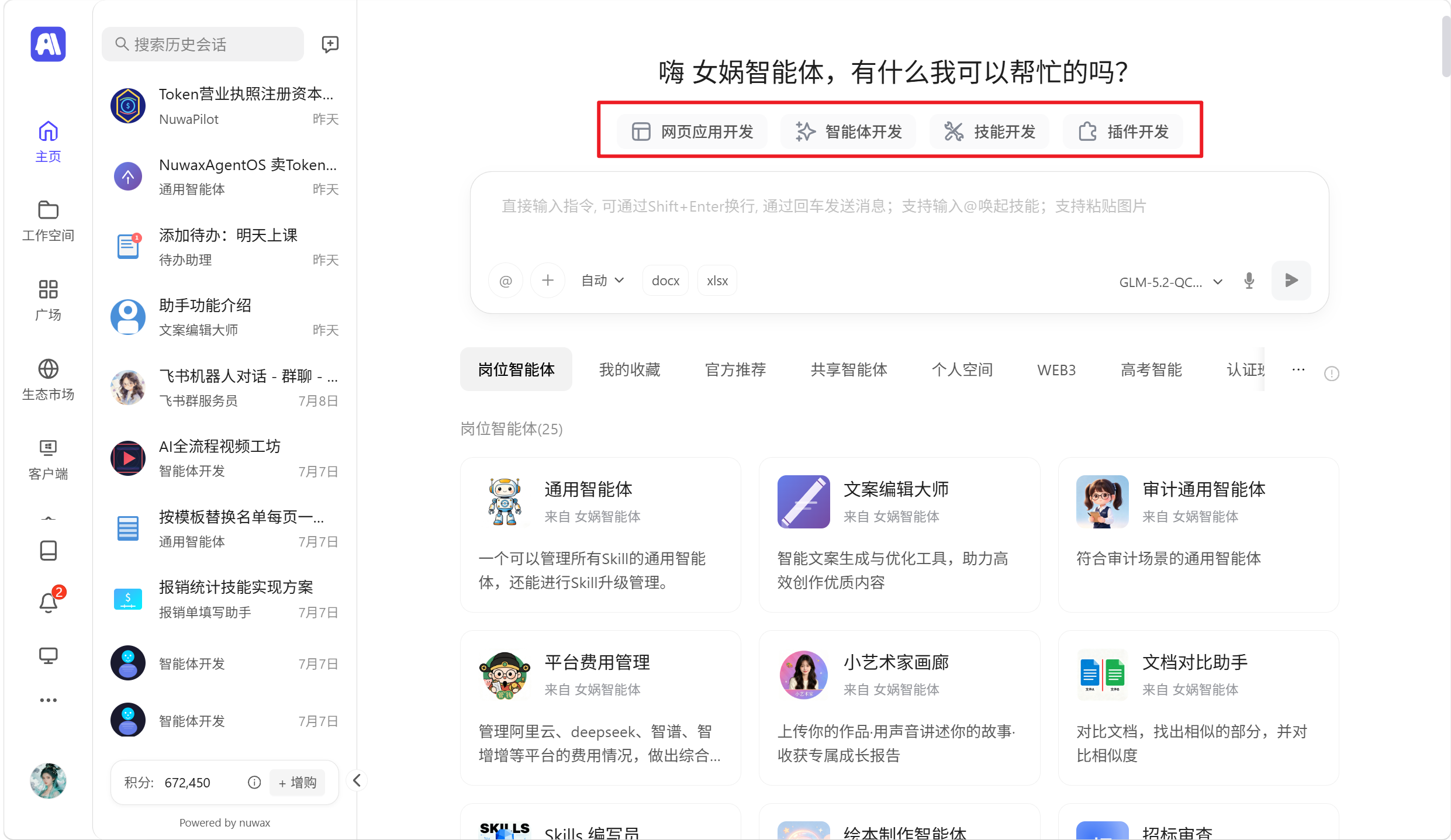The height and width of the screenshot is (840, 1451).
Task: Open the 通用智能体 agent card title
Action: tap(588, 489)
